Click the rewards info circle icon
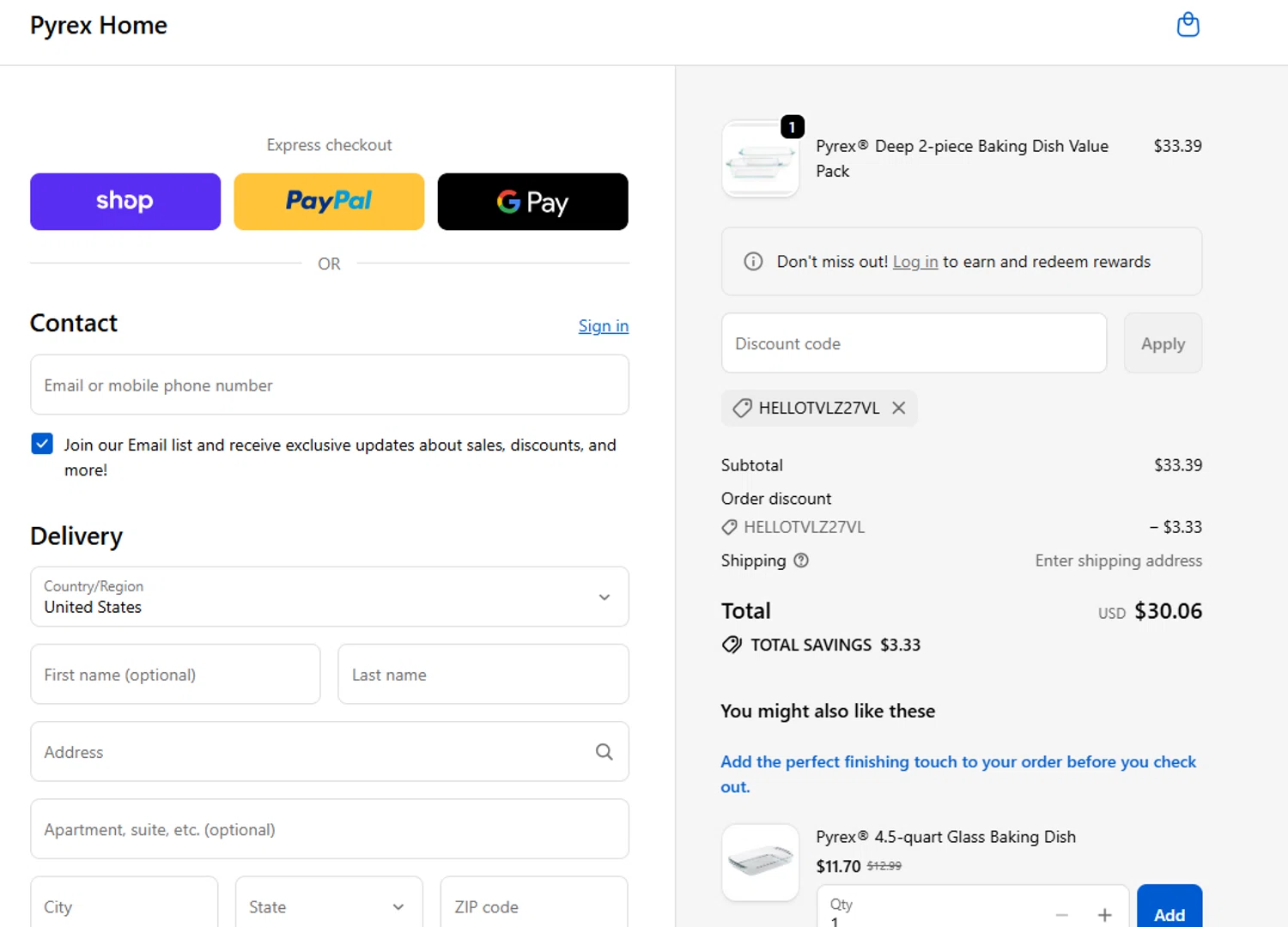 click(753, 262)
